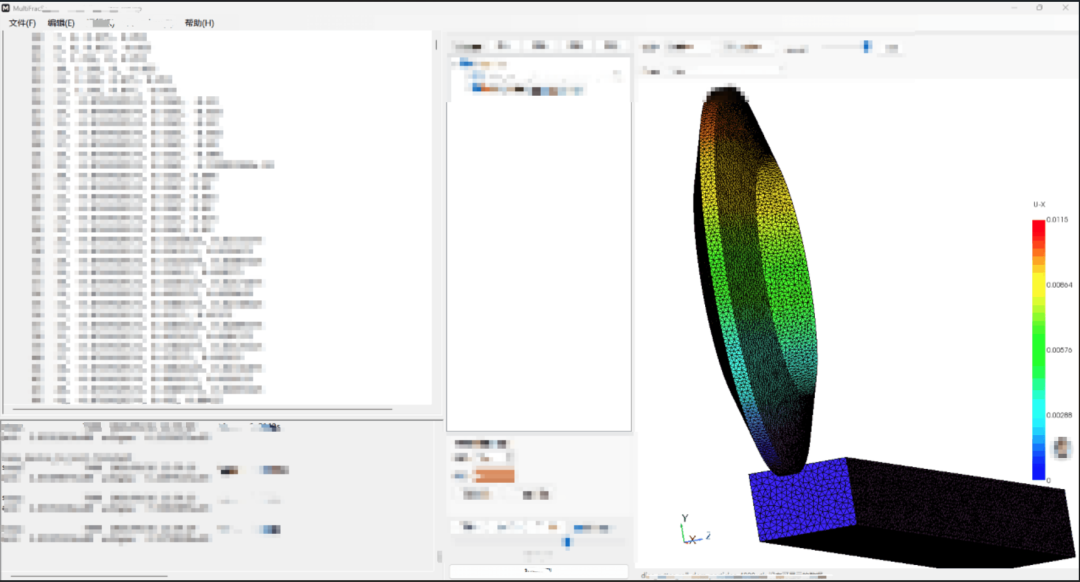
Task: Select the highlighted blue root tree item
Action: pyautogui.click(x=466, y=63)
